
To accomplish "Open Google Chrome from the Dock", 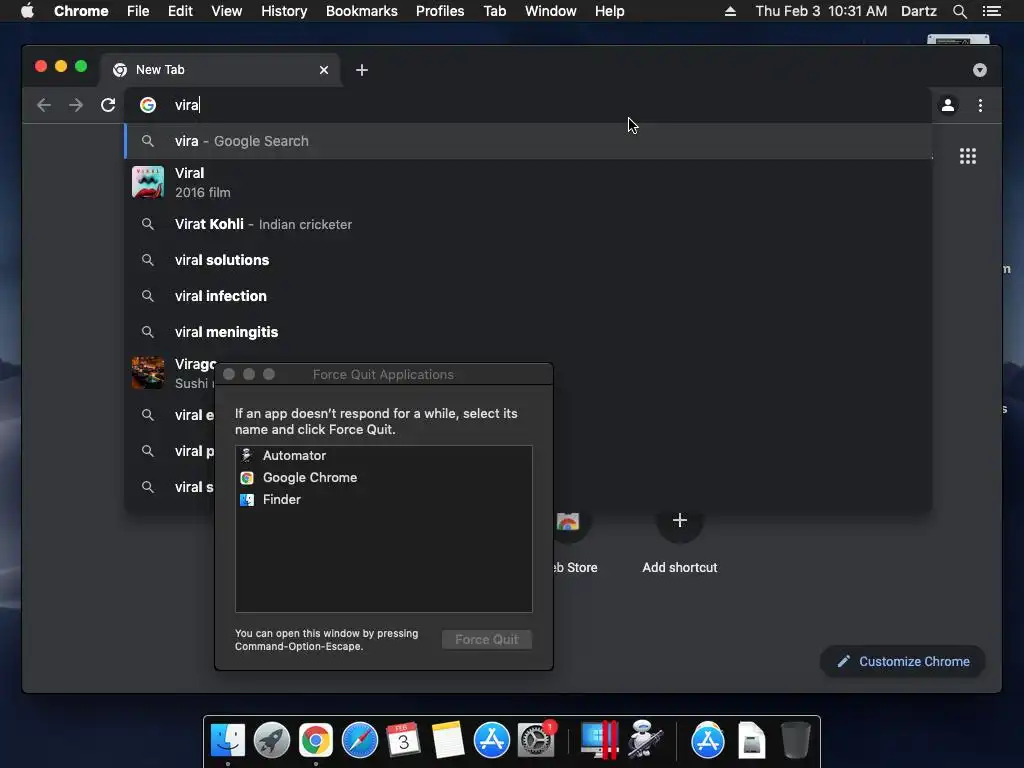I will click(x=315, y=740).
